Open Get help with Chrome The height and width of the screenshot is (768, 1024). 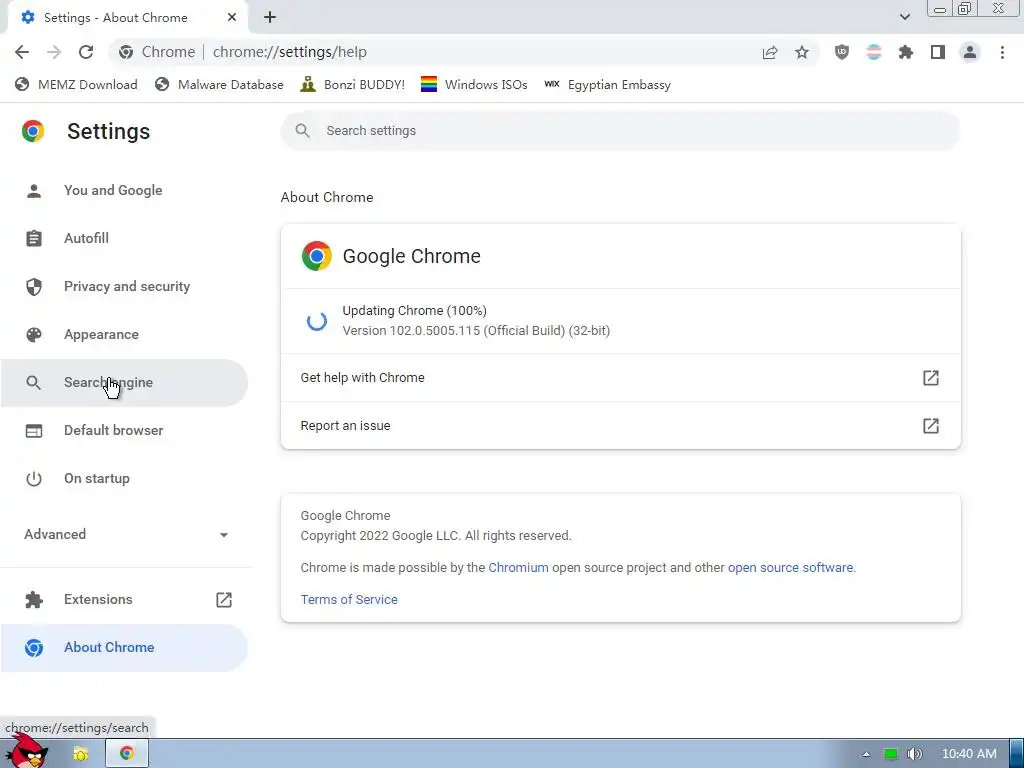pos(620,377)
